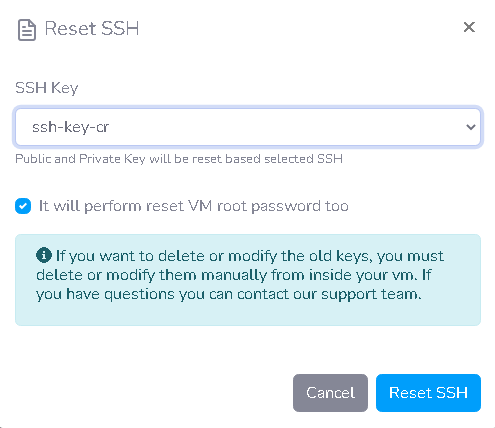Image resolution: width=495 pixels, height=428 pixels.
Task: Click the checkmark icon in the blue checkbox
Action: pos(23,206)
